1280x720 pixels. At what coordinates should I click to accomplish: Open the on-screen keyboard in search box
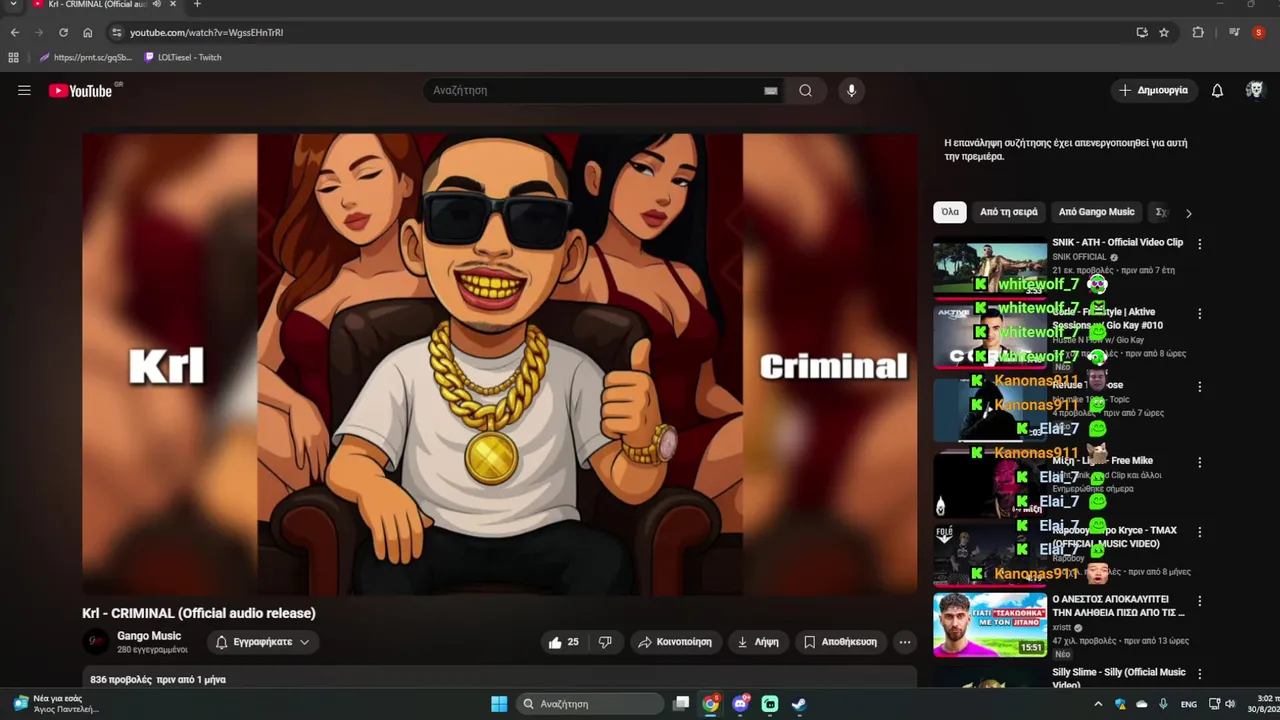(770, 90)
